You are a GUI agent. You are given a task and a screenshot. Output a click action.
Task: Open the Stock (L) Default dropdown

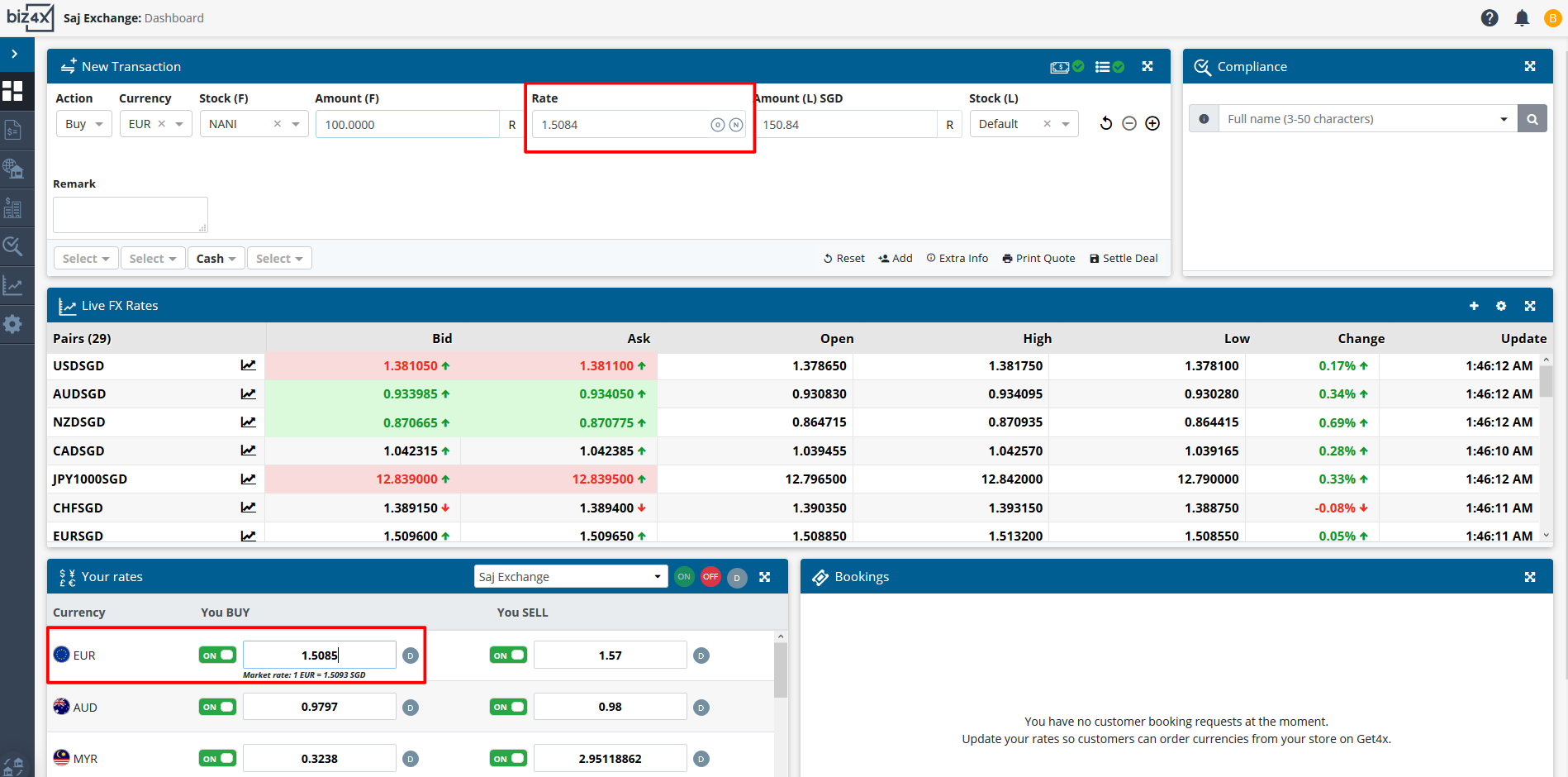1024,124
